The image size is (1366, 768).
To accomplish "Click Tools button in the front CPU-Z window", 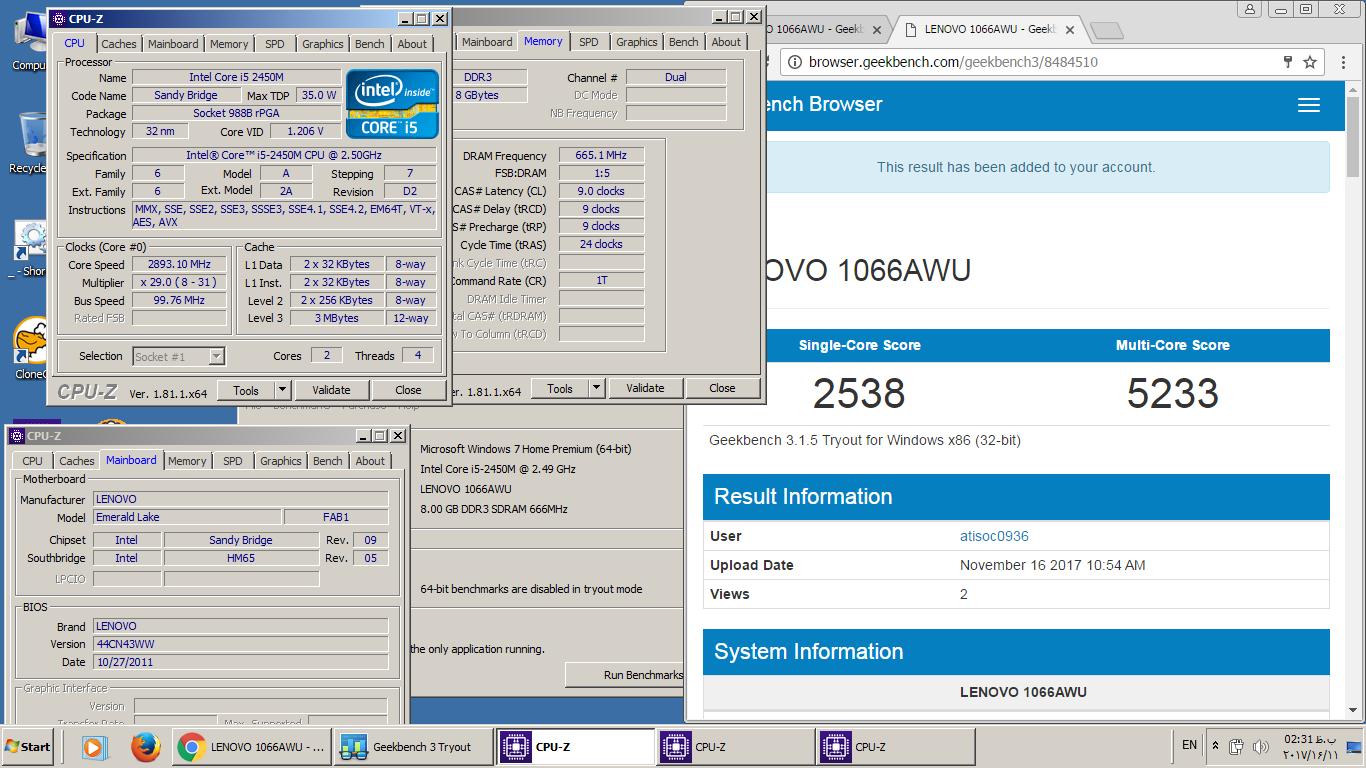I will tap(246, 390).
